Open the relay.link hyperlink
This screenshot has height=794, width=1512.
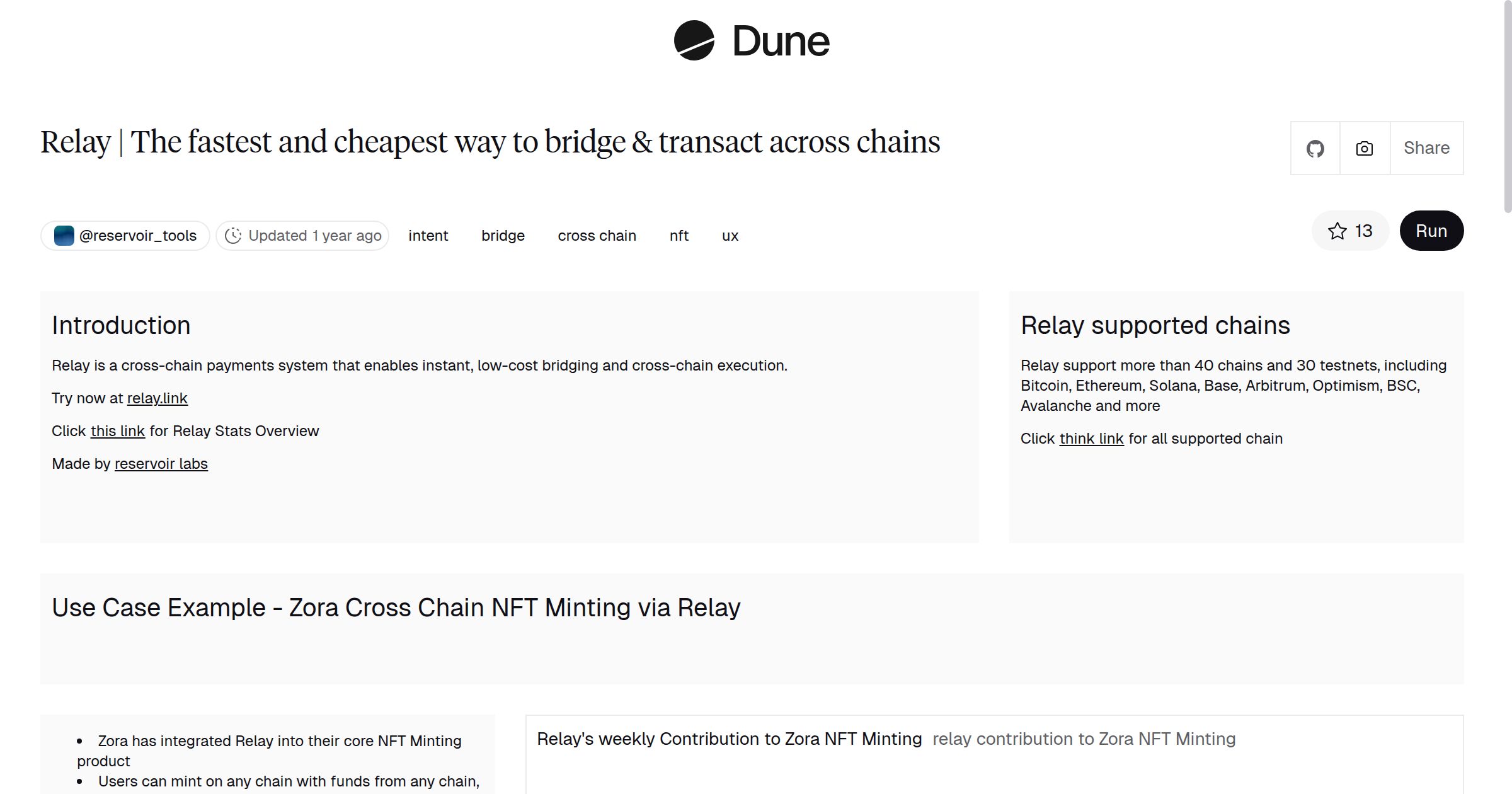click(x=157, y=398)
